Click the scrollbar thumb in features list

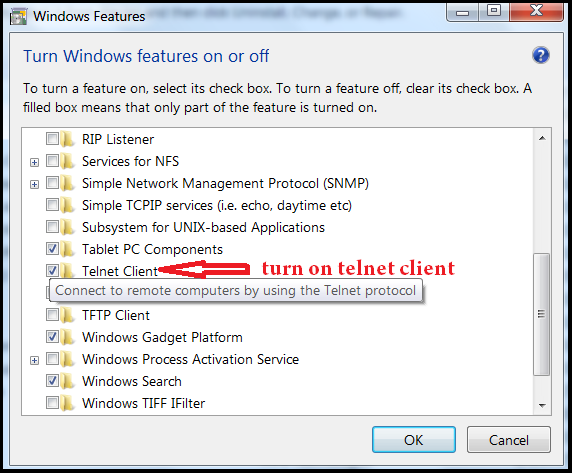pyautogui.click(x=541, y=314)
